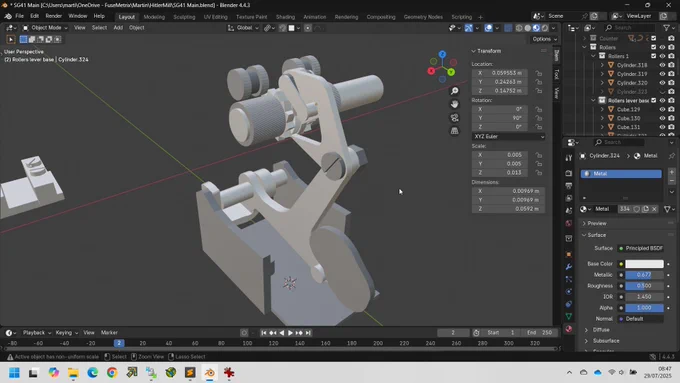This screenshot has width=680, height=383.
Task: Toggle the Rollers lever base collection checkbox
Action: [654, 100]
